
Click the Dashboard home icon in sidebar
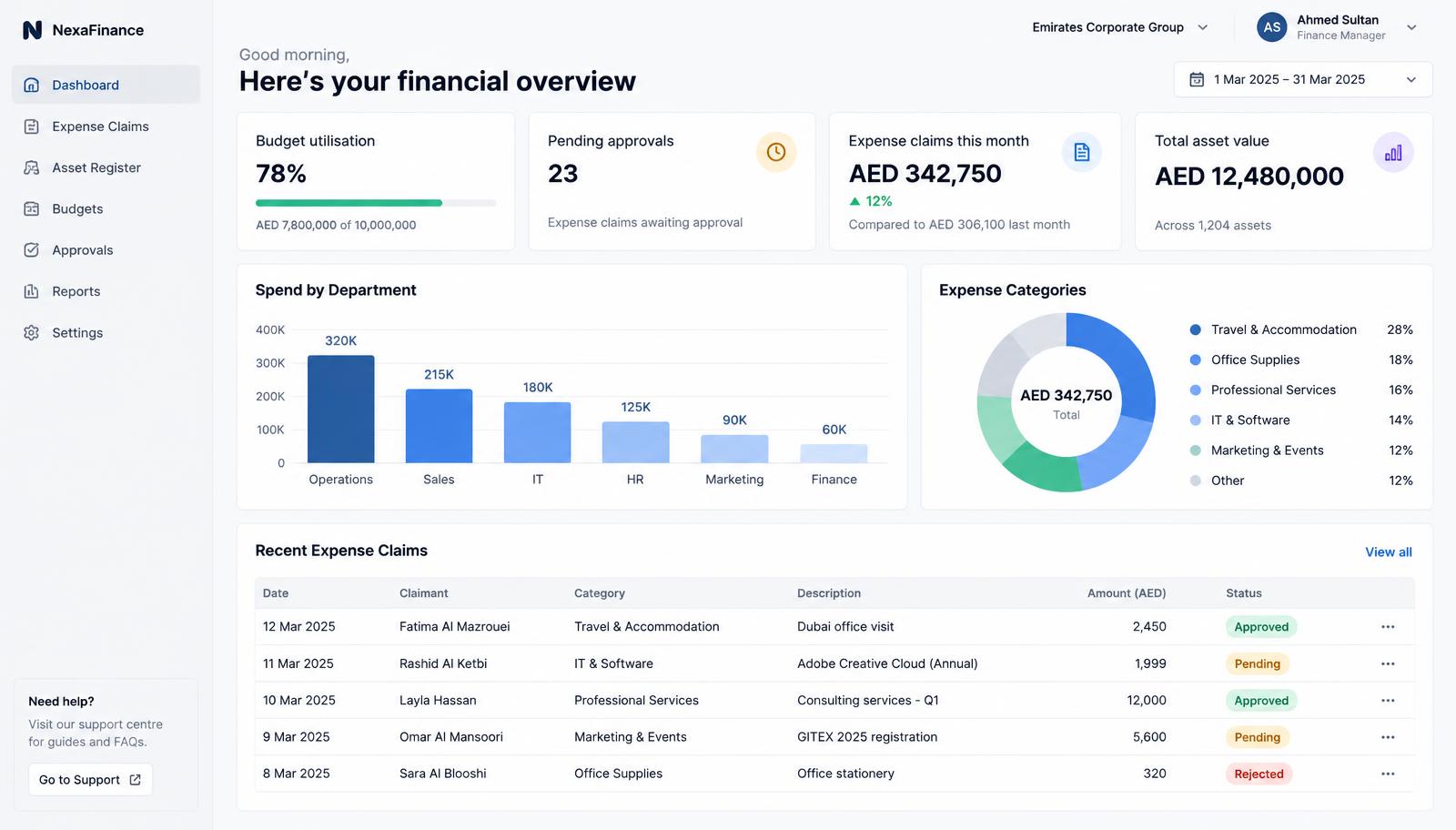[x=31, y=85]
